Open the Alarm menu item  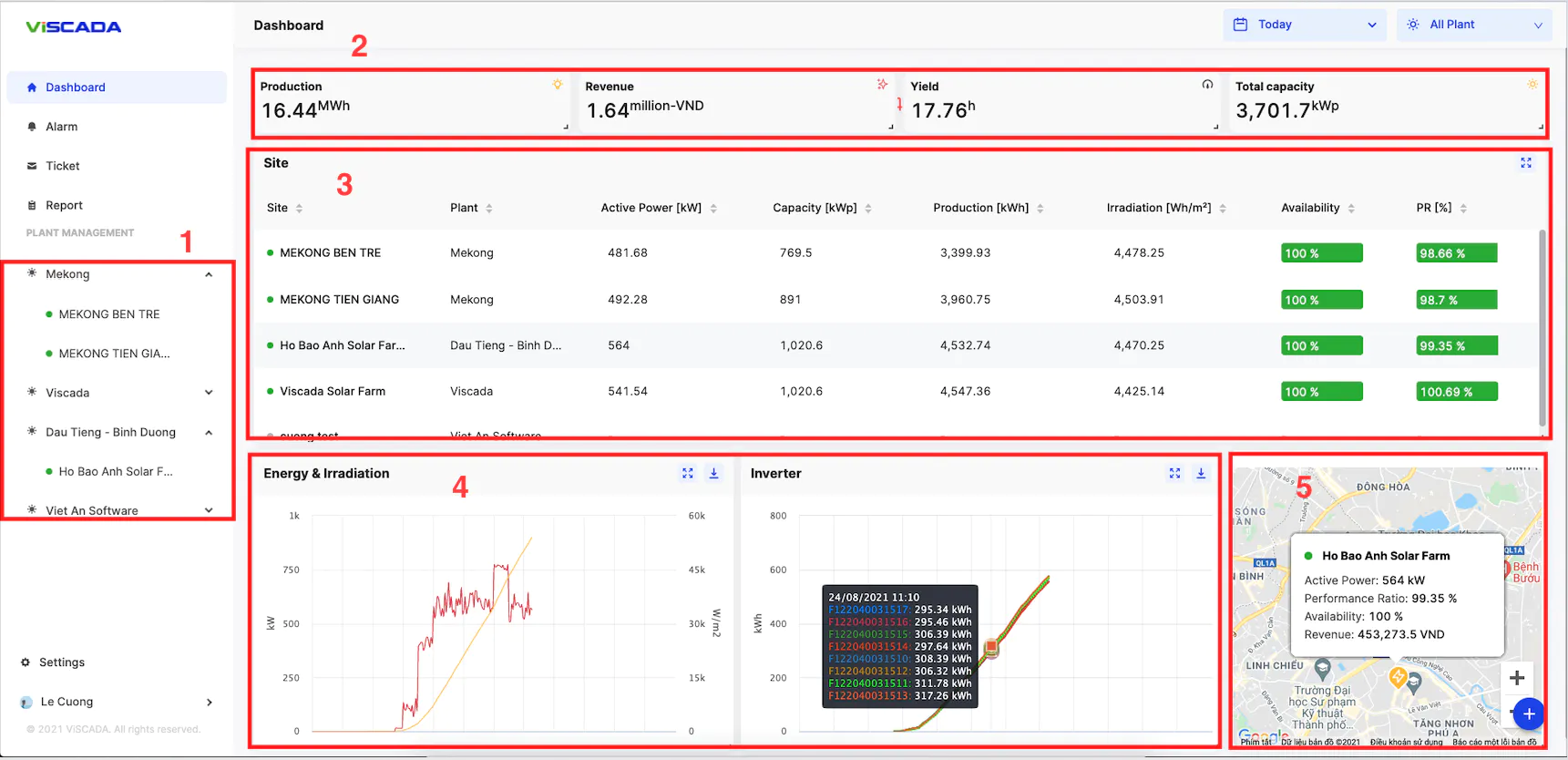point(117,127)
